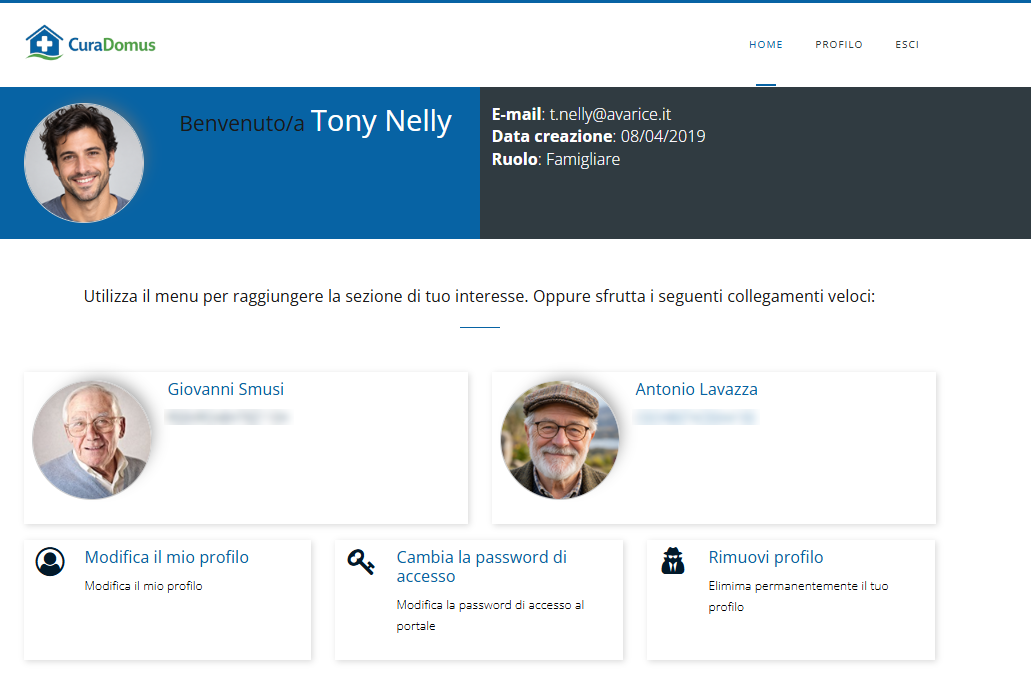Click the 'Utilizza il menu per raggiungere' instruction text

coord(479,297)
